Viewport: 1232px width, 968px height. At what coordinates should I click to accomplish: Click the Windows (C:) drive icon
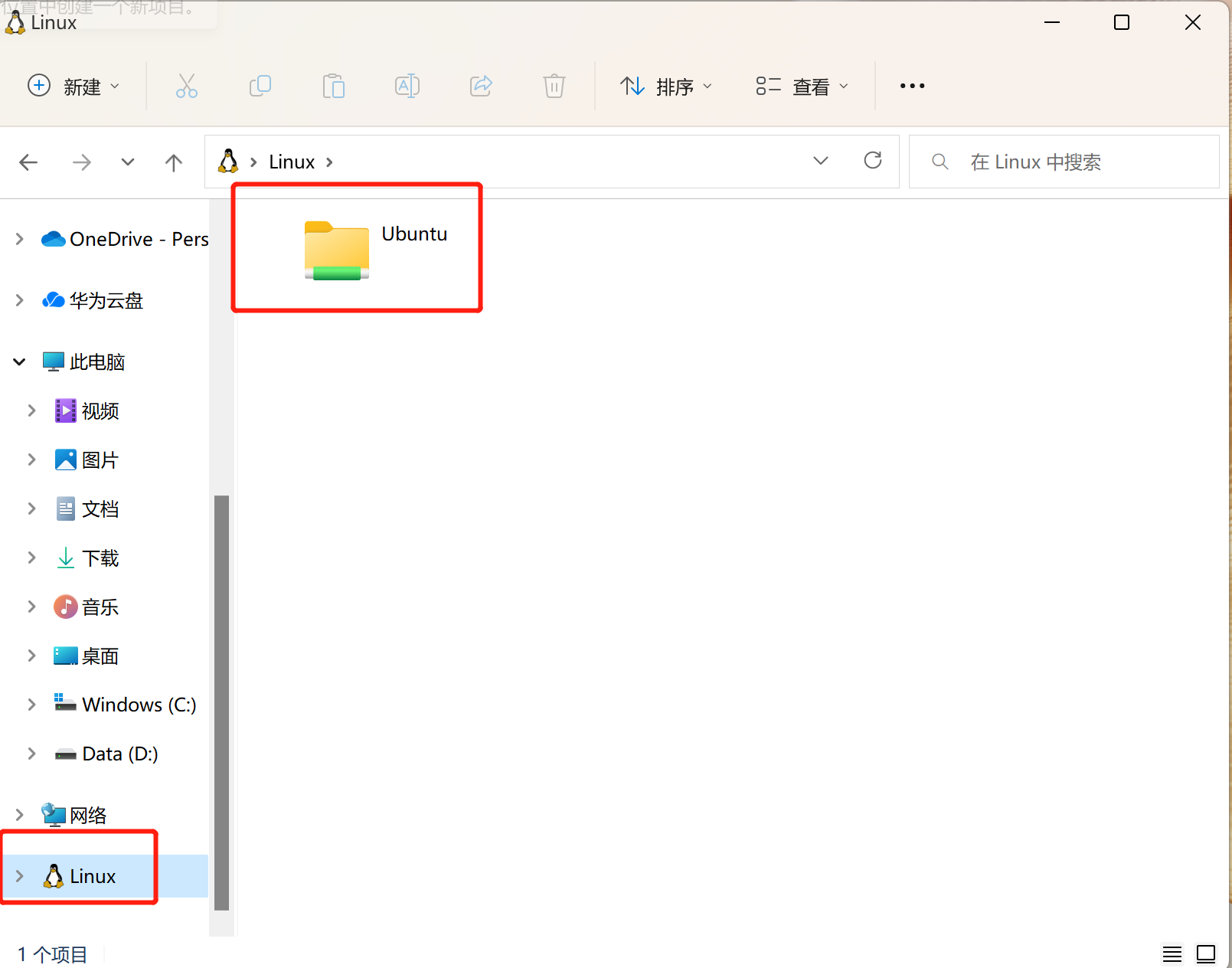click(65, 702)
